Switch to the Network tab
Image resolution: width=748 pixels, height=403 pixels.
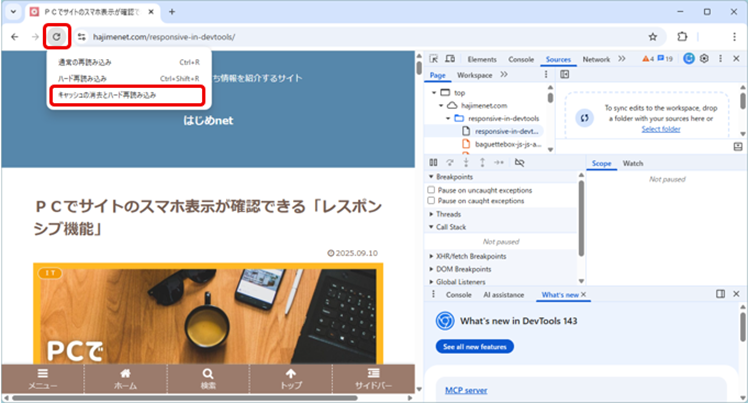(x=596, y=59)
